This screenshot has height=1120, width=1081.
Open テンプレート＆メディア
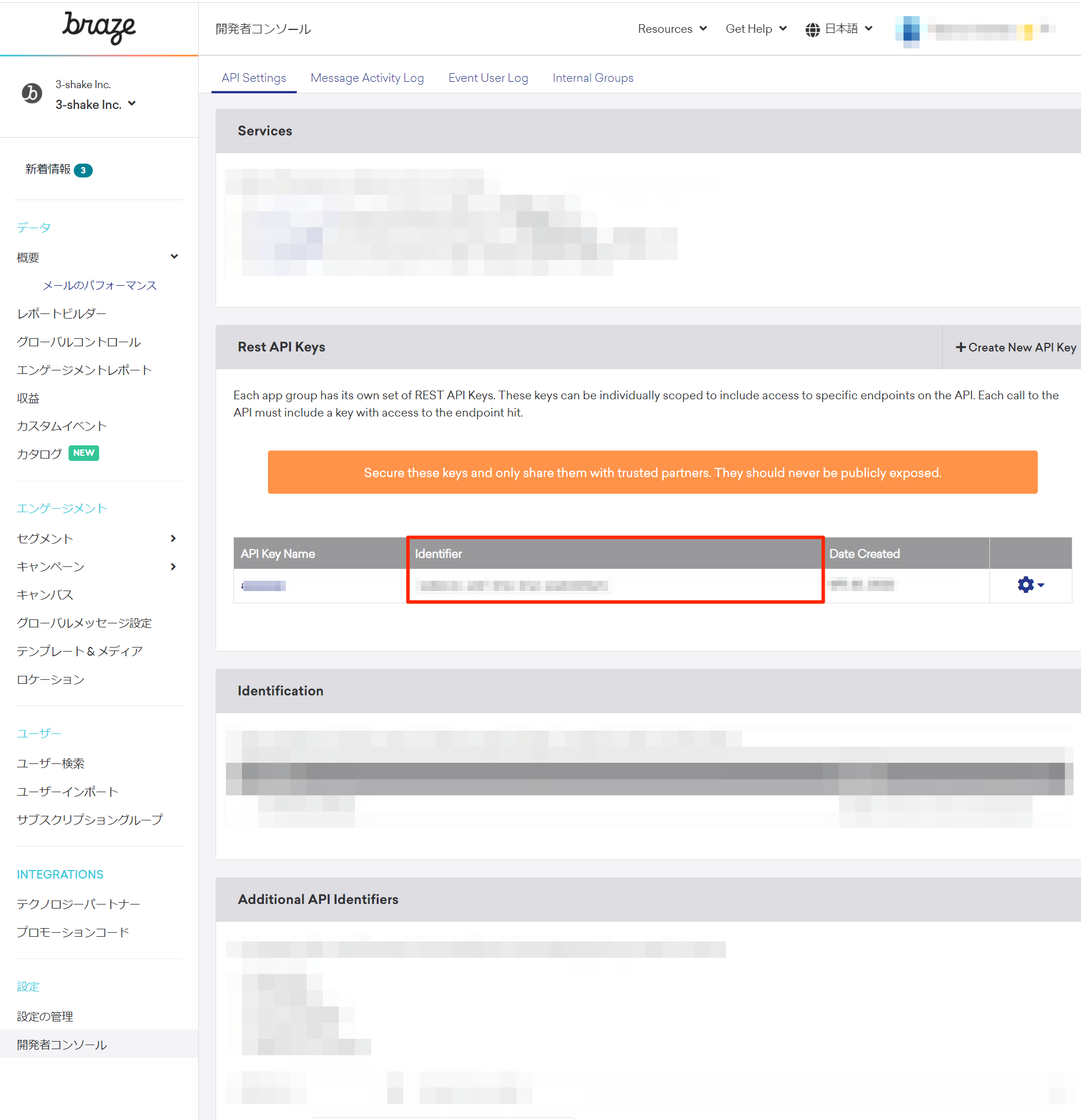coord(80,651)
